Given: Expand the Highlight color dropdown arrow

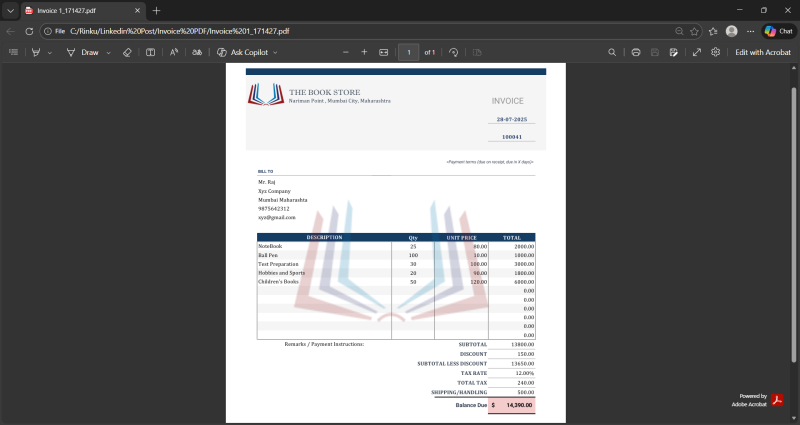Looking at the screenshot, I should pyautogui.click(x=49, y=52).
